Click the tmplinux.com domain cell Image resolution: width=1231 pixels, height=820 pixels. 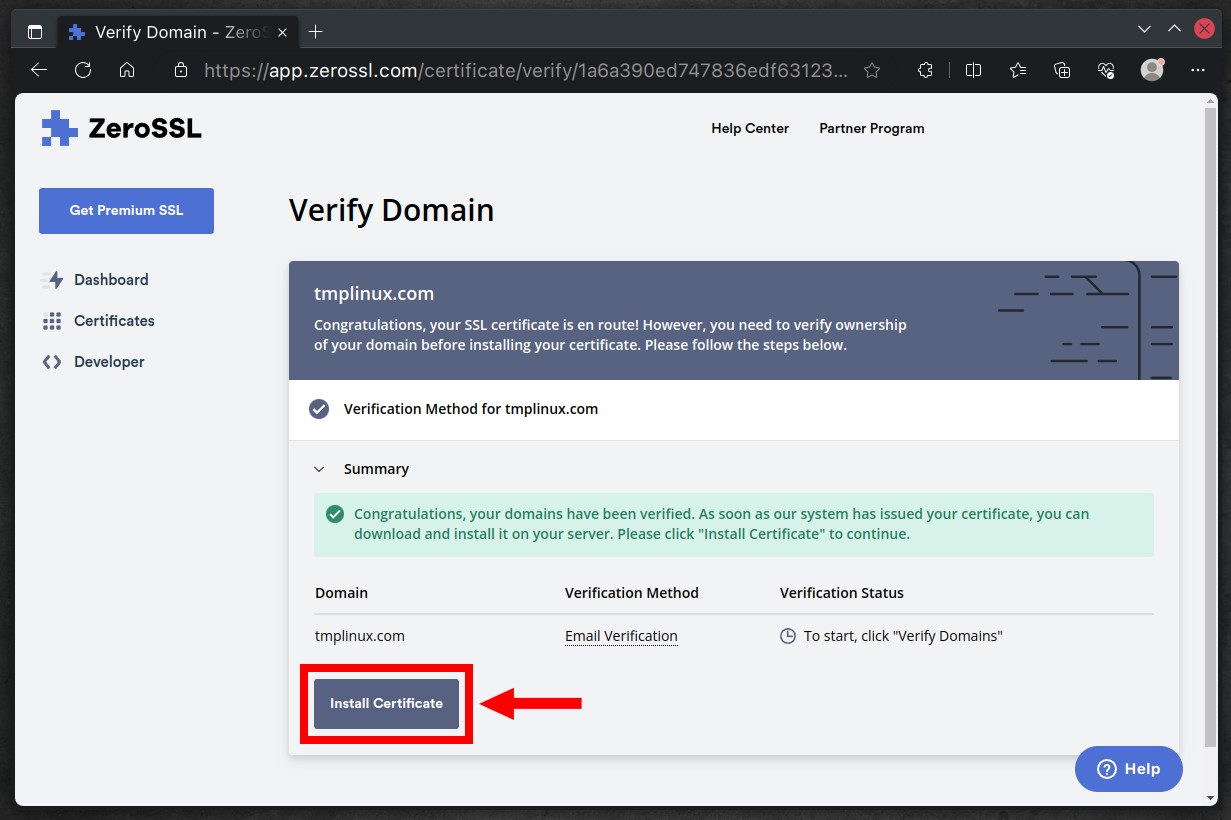(x=360, y=636)
